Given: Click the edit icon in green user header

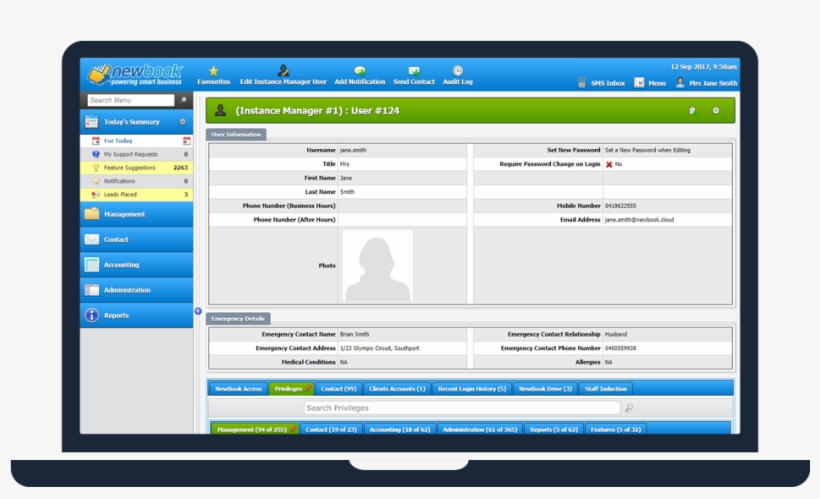Looking at the screenshot, I should pos(692,110).
